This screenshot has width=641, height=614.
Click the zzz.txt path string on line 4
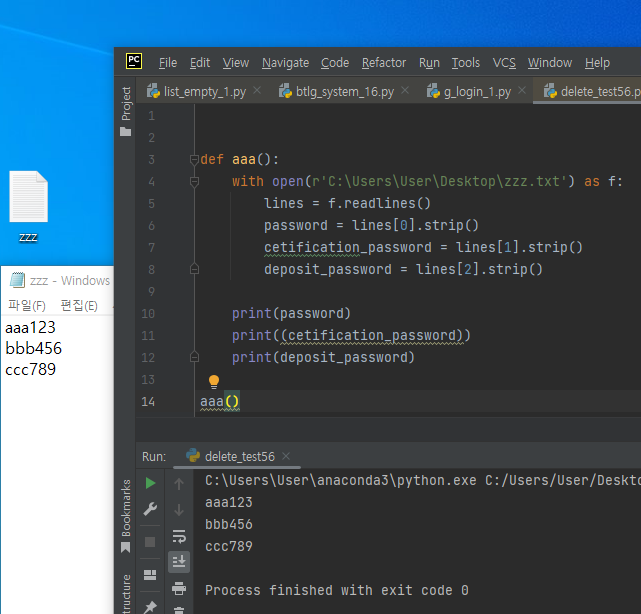click(439, 182)
